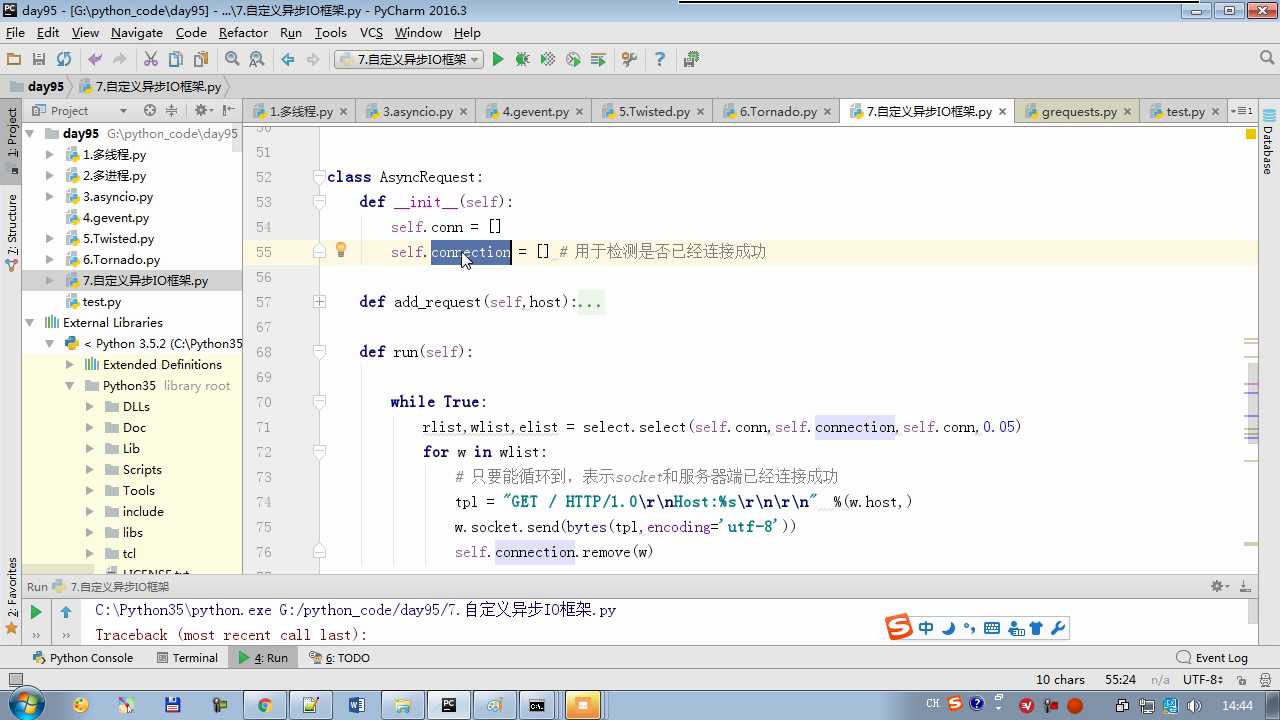The height and width of the screenshot is (720, 1280).
Task: Toggle the Structure side panel
Action: (12, 232)
